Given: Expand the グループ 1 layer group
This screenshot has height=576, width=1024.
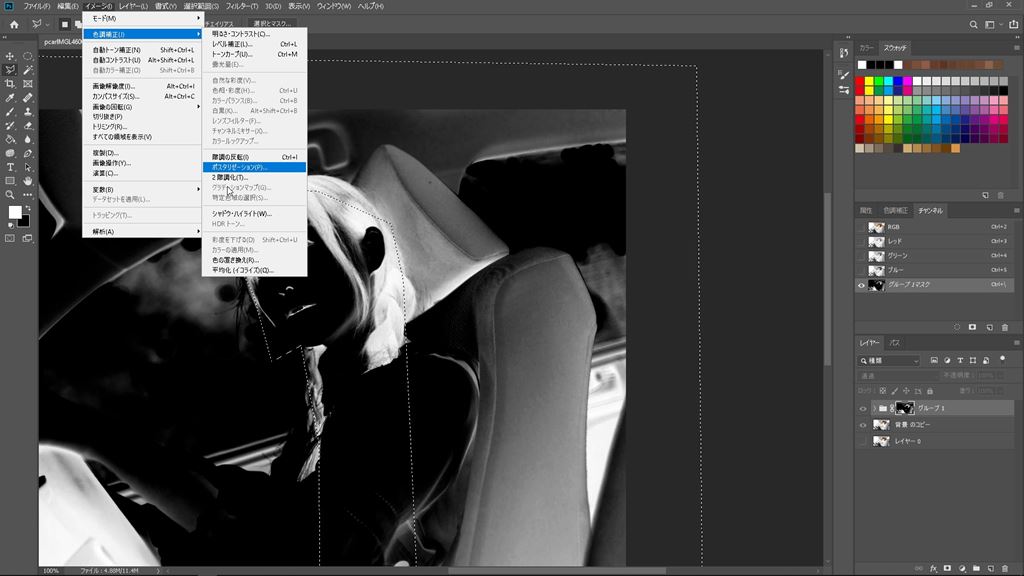Looking at the screenshot, I should (873, 408).
